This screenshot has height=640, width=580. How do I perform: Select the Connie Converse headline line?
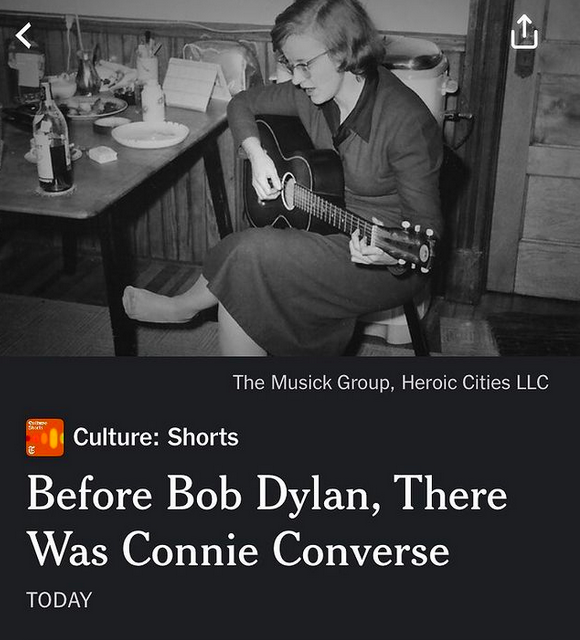pyautogui.click(x=238, y=549)
